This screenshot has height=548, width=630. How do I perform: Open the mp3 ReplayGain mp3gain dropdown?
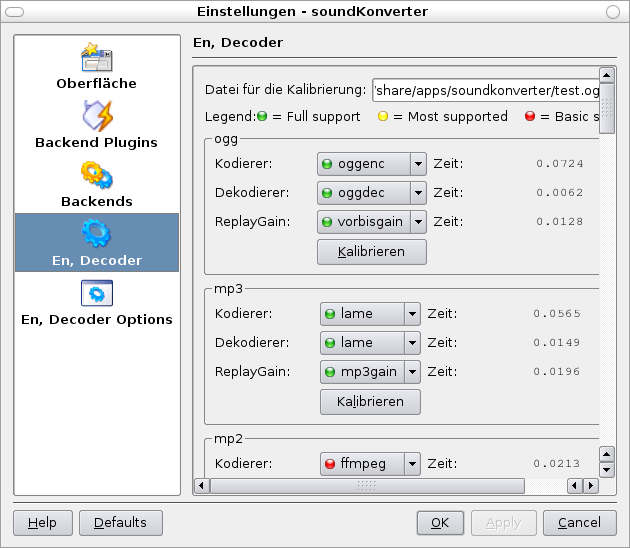point(370,372)
